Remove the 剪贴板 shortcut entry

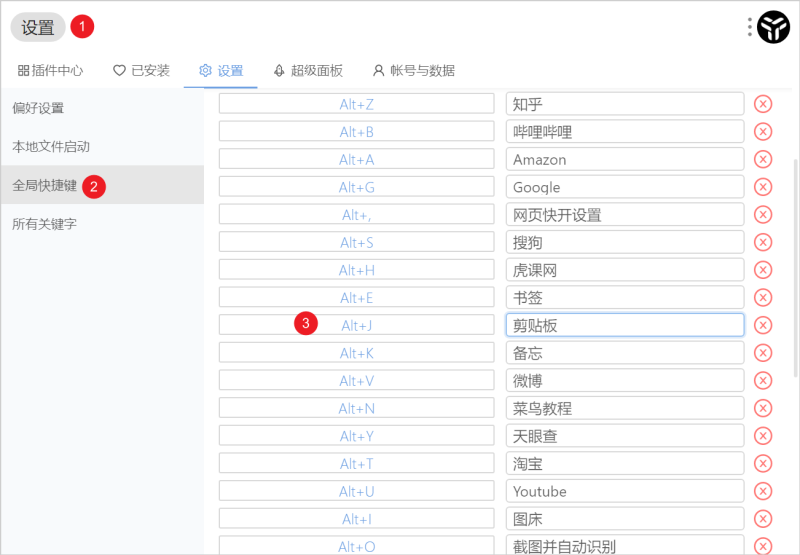coord(763,325)
